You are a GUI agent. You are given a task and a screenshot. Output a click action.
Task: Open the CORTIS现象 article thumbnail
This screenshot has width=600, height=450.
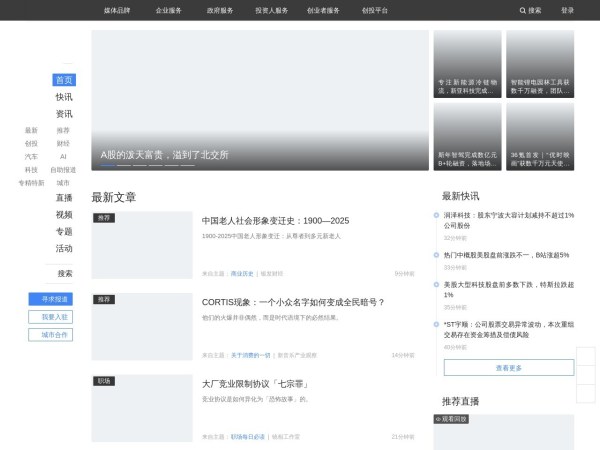(x=141, y=326)
